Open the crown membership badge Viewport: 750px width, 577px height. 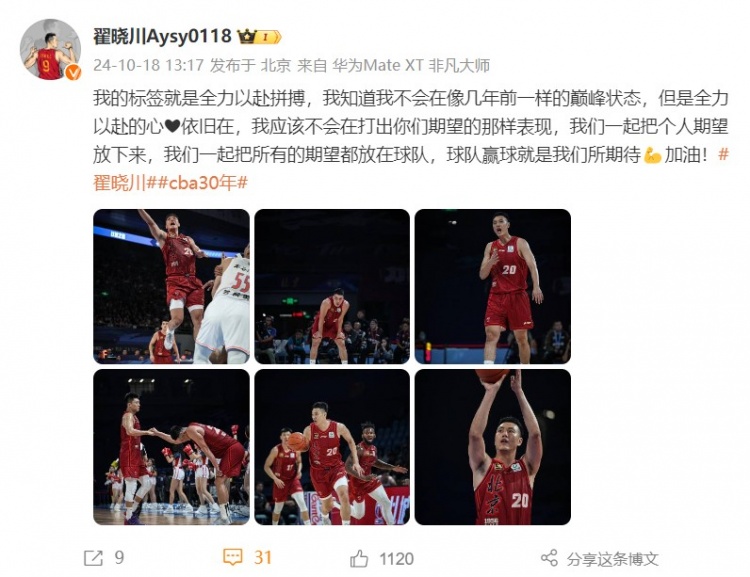(x=259, y=37)
